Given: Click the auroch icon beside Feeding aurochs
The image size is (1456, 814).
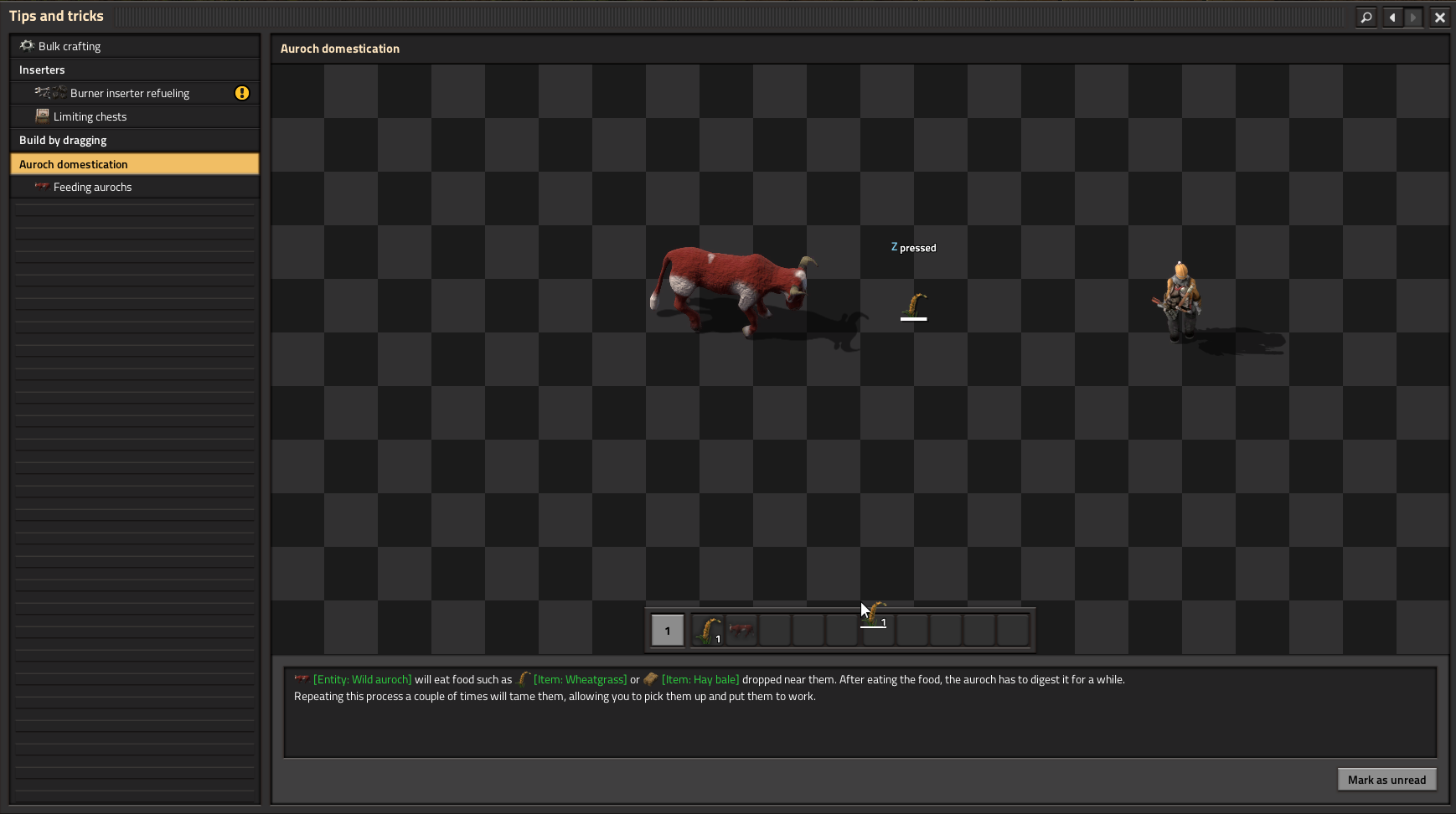Looking at the screenshot, I should (42, 186).
